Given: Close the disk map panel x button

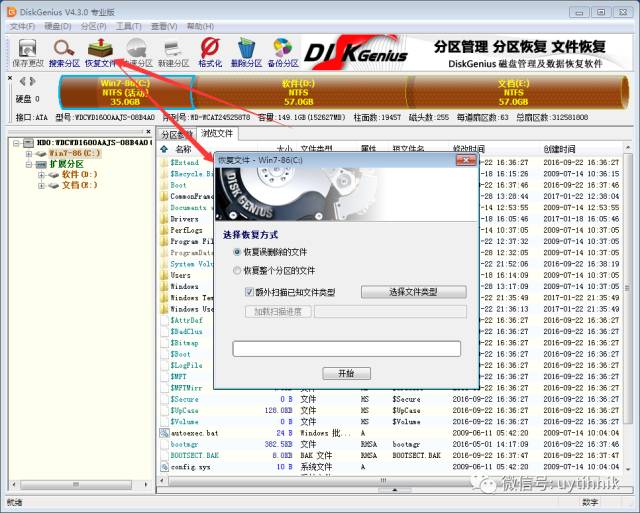Looking at the screenshot, I should [x=10, y=78].
